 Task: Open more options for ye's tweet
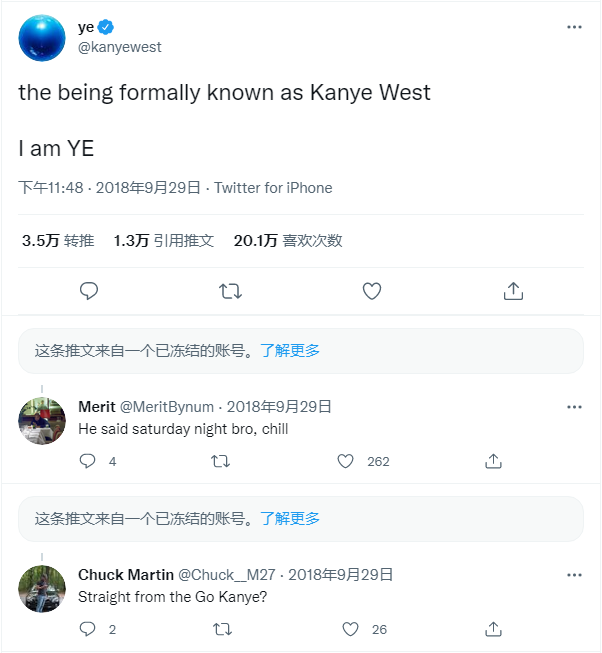(574, 27)
